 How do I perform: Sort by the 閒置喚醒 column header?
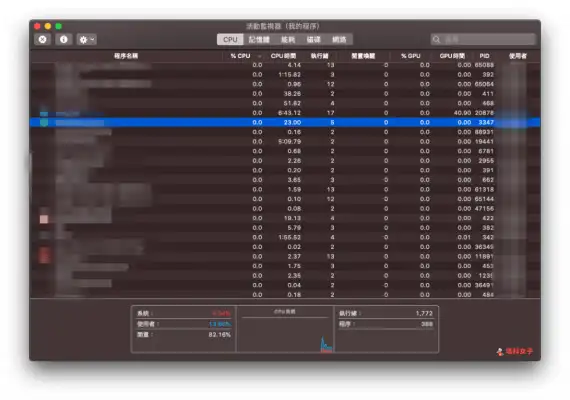tap(363, 56)
